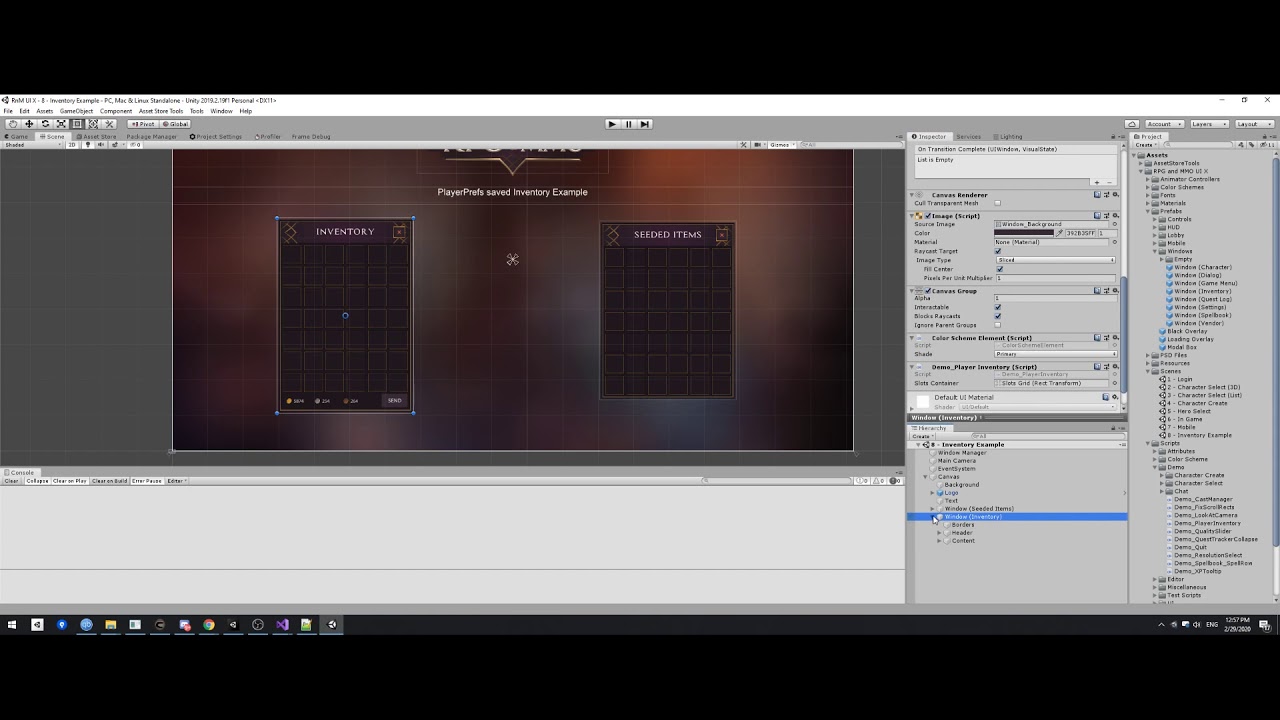Screen dimensions: 1280x720
Task: Close the Inventory window with its X icon
Action: point(399,232)
